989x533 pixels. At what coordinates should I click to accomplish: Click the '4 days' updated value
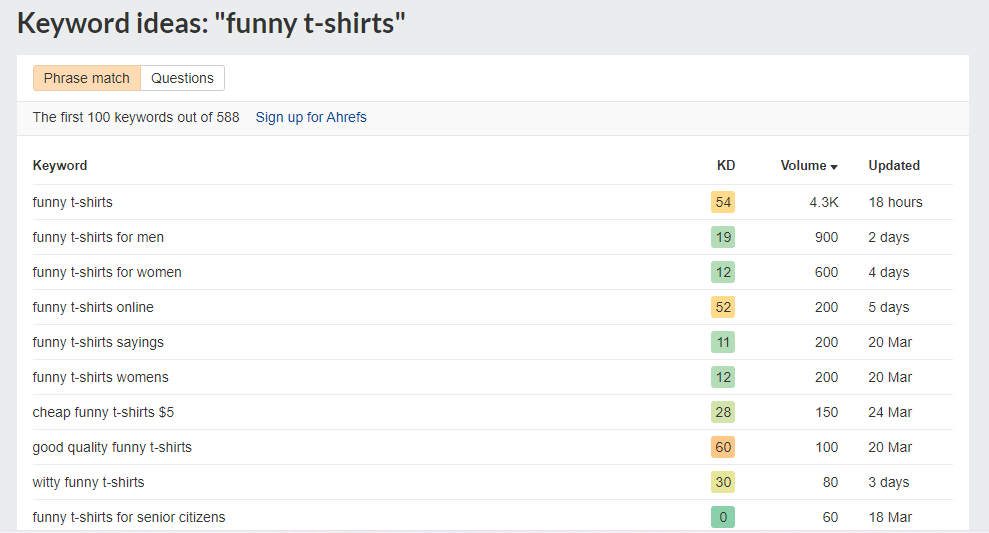[889, 272]
